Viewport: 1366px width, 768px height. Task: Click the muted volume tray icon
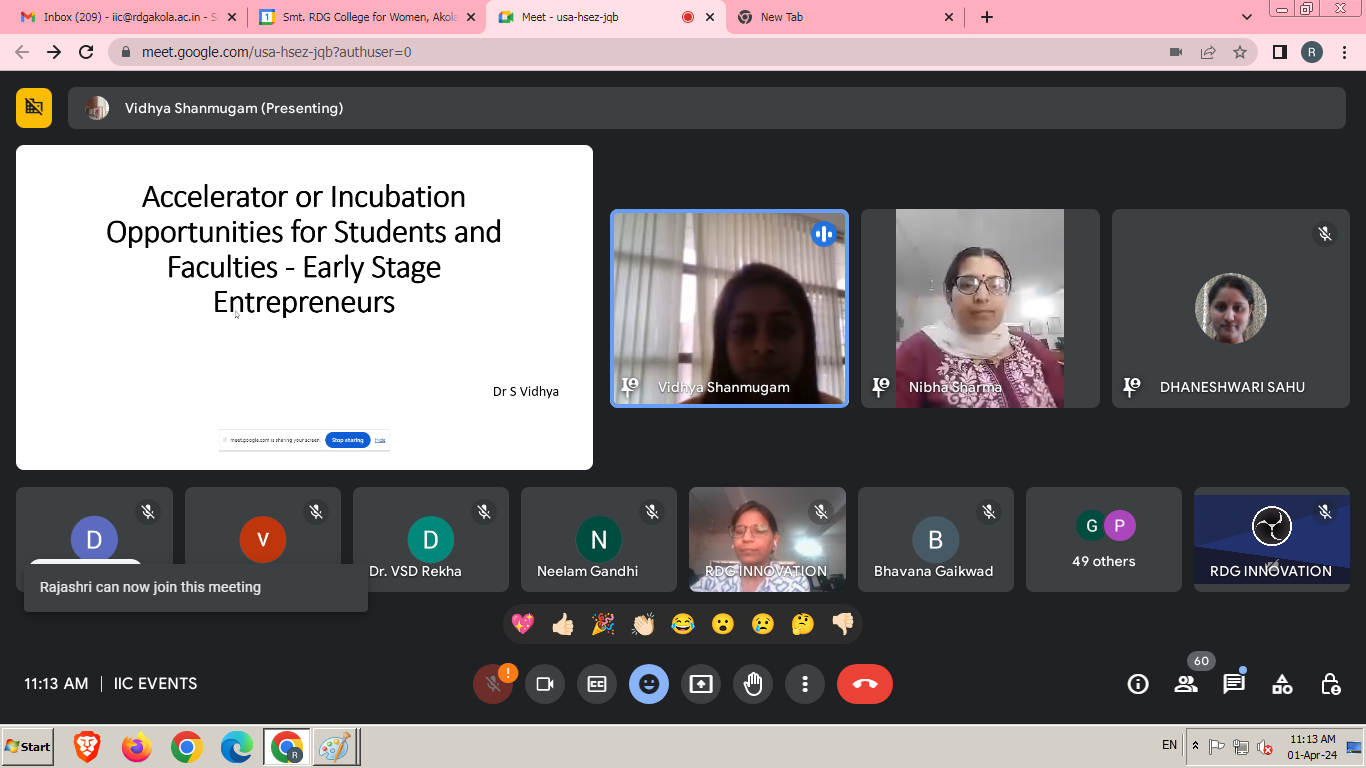coord(1264,747)
